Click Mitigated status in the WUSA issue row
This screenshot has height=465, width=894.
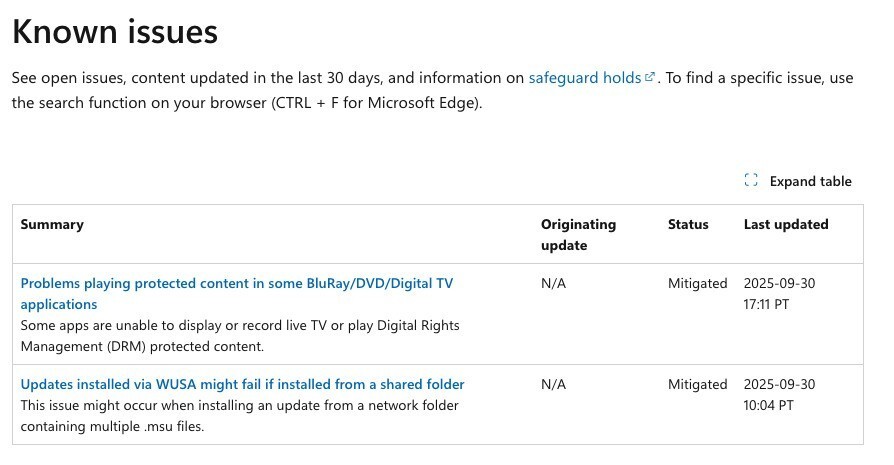tap(697, 385)
